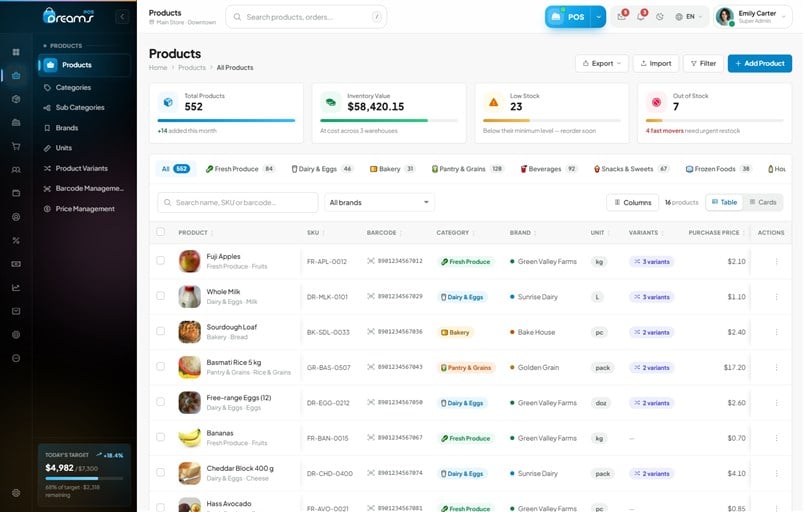The image size is (804, 512).
Task: Toggle the dark mode moon icon
Action: pyautogui.click(x=660, y=17)
